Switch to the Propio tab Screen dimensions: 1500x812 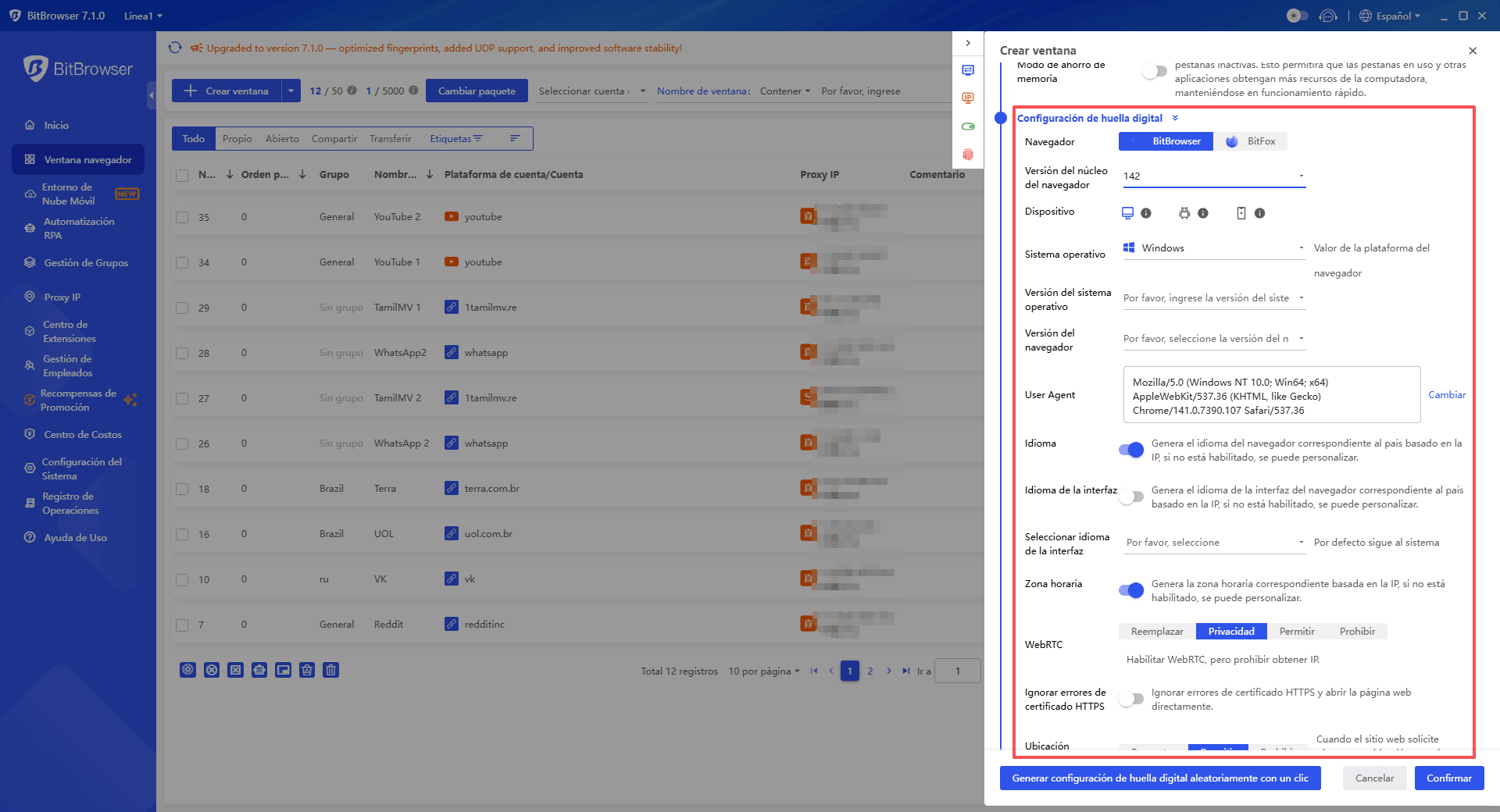[x=237, y=139]
